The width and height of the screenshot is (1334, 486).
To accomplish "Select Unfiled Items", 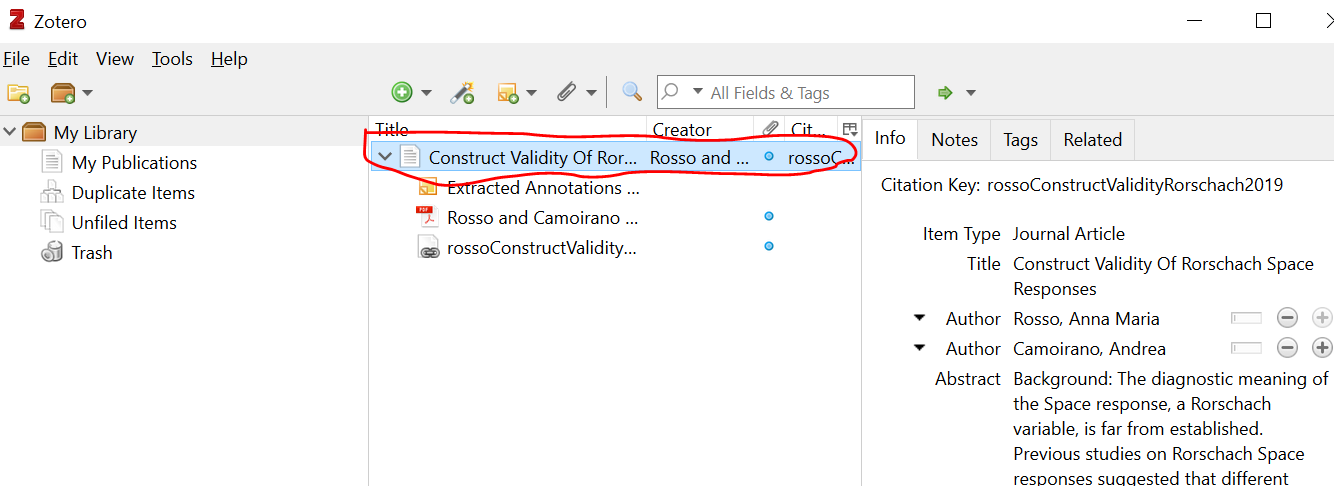I will point(124,222).
